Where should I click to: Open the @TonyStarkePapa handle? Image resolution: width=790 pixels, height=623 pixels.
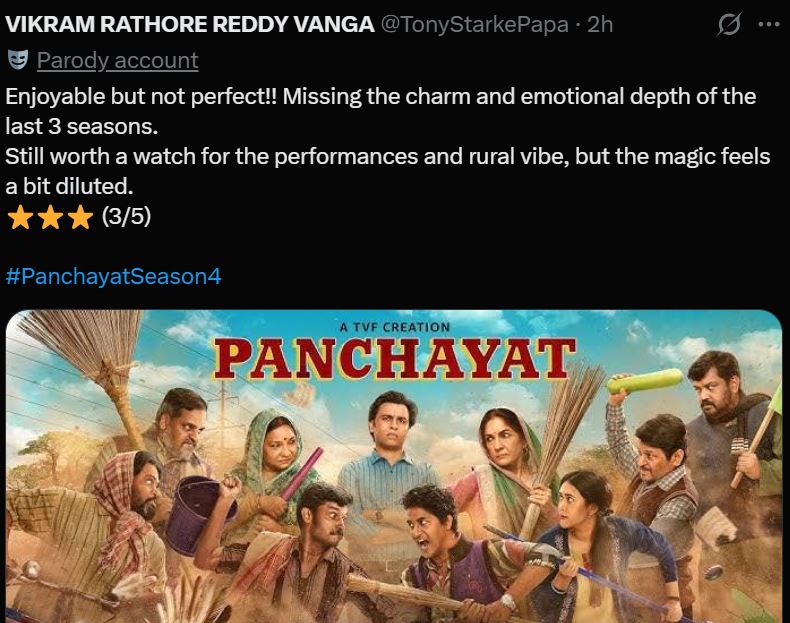point(474,24)
